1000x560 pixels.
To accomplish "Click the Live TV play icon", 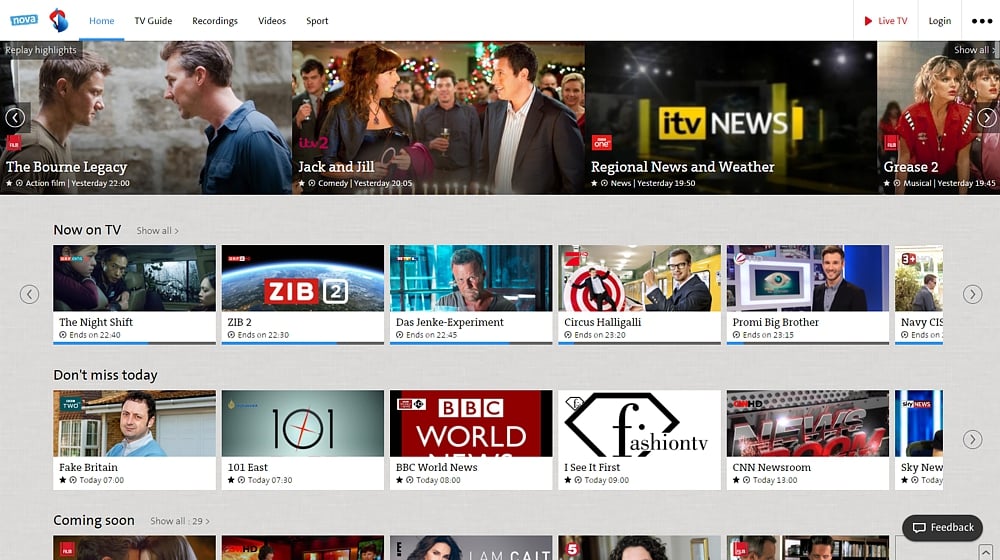I will click(x=868, y=21).
